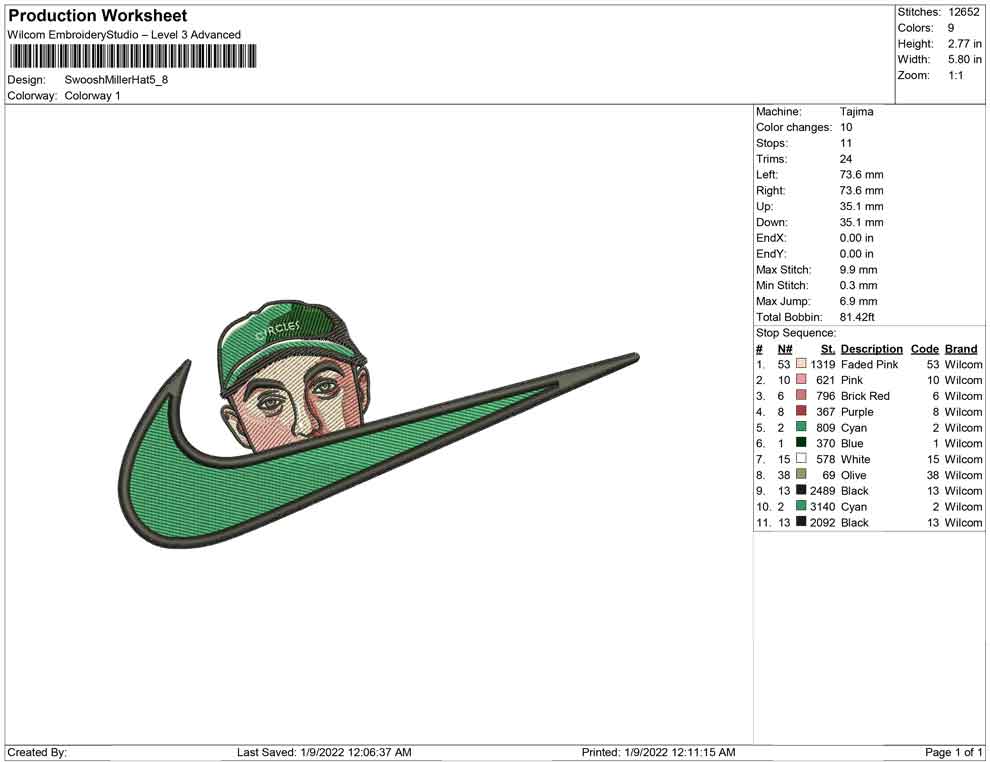Click the 'Production Worksheet' title
990x762 pixels.
pyautogui.click(x=98, y=16)
